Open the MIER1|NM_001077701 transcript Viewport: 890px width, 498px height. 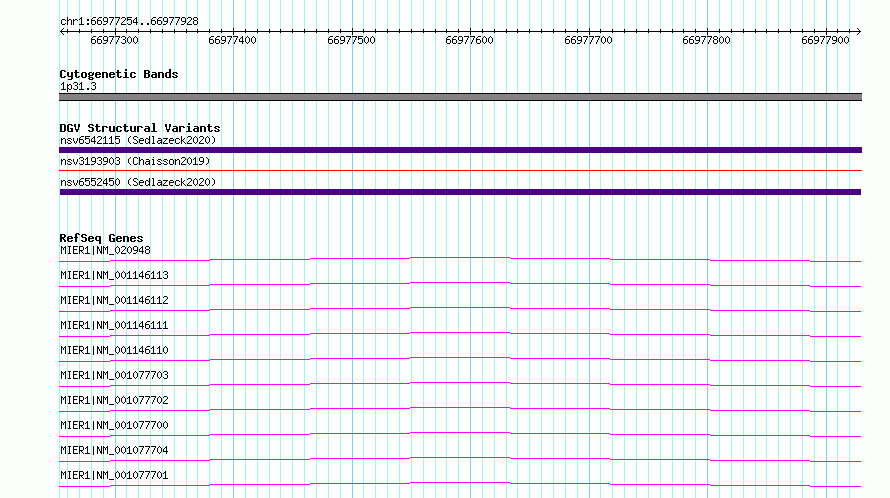point(114,475)
